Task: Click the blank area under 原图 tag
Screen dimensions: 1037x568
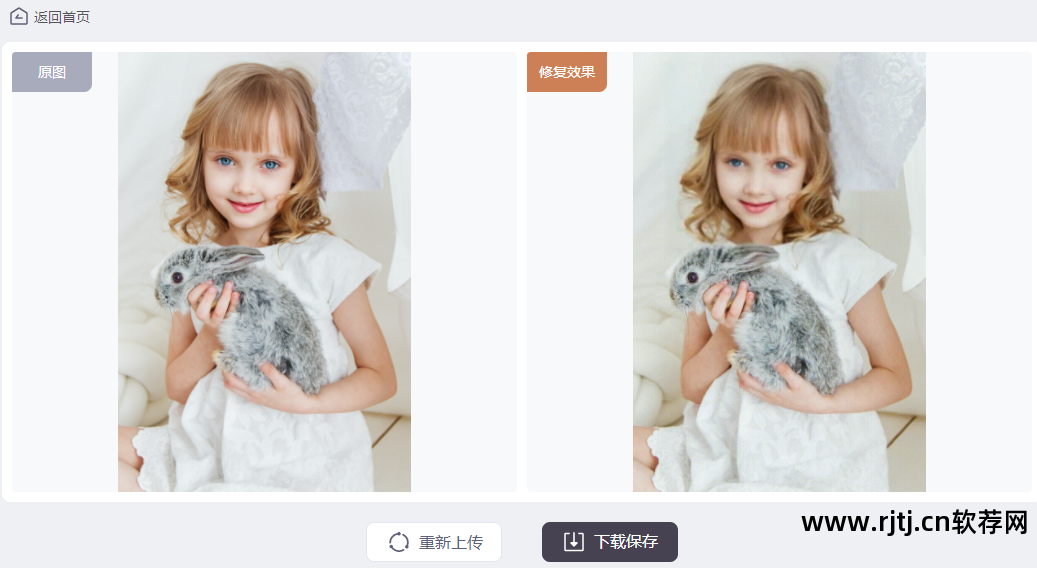Action: pyautogui.click(x=65, y=291)
